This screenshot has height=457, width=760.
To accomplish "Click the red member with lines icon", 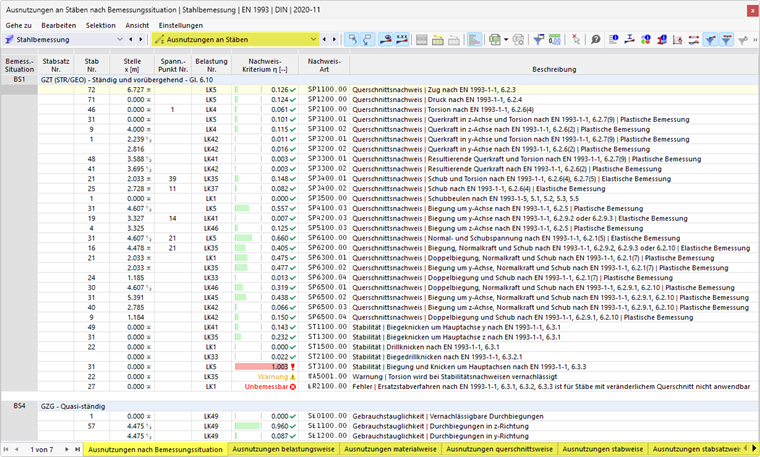I will click(694, 40).
